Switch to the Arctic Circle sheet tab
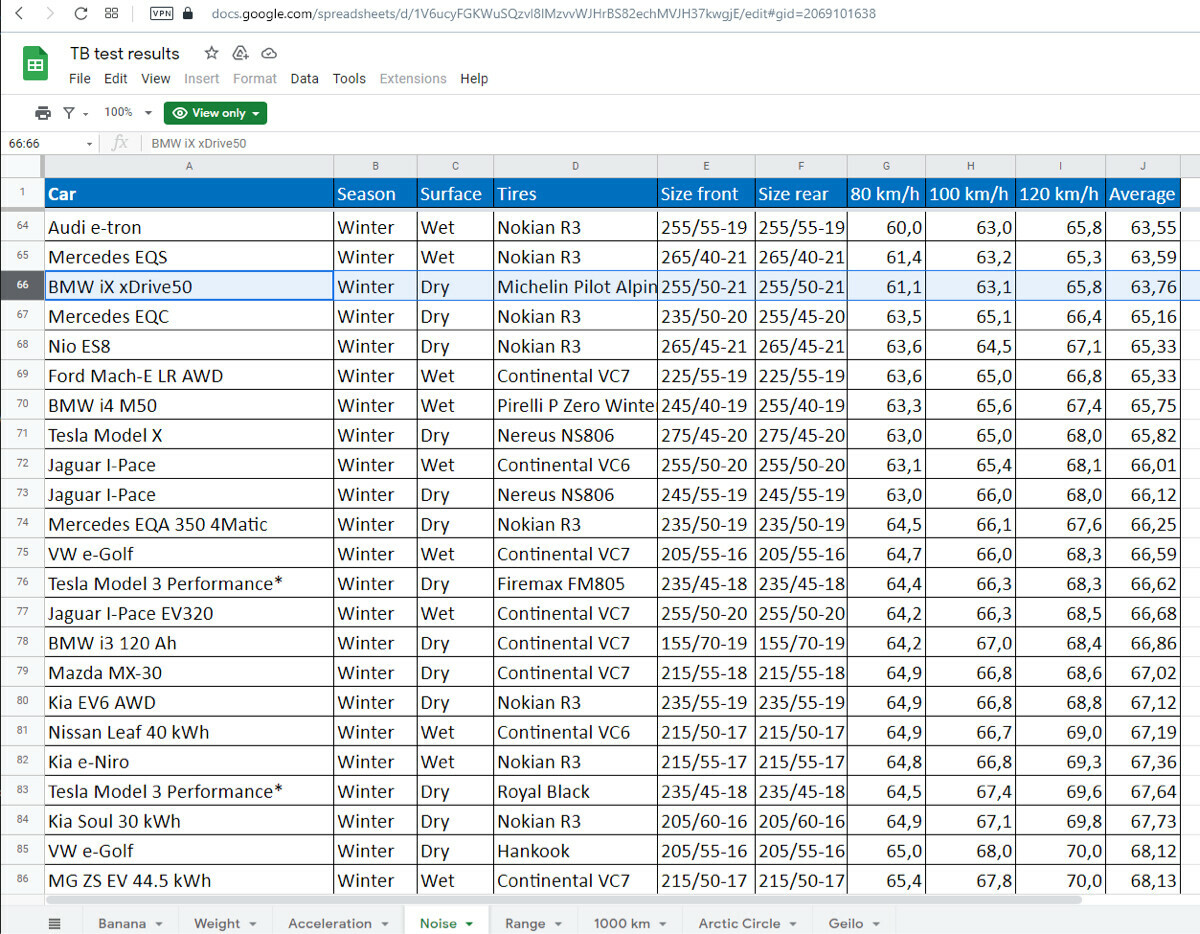The height and width of the screenshot is (934, 1200). [x=739, y=923]
